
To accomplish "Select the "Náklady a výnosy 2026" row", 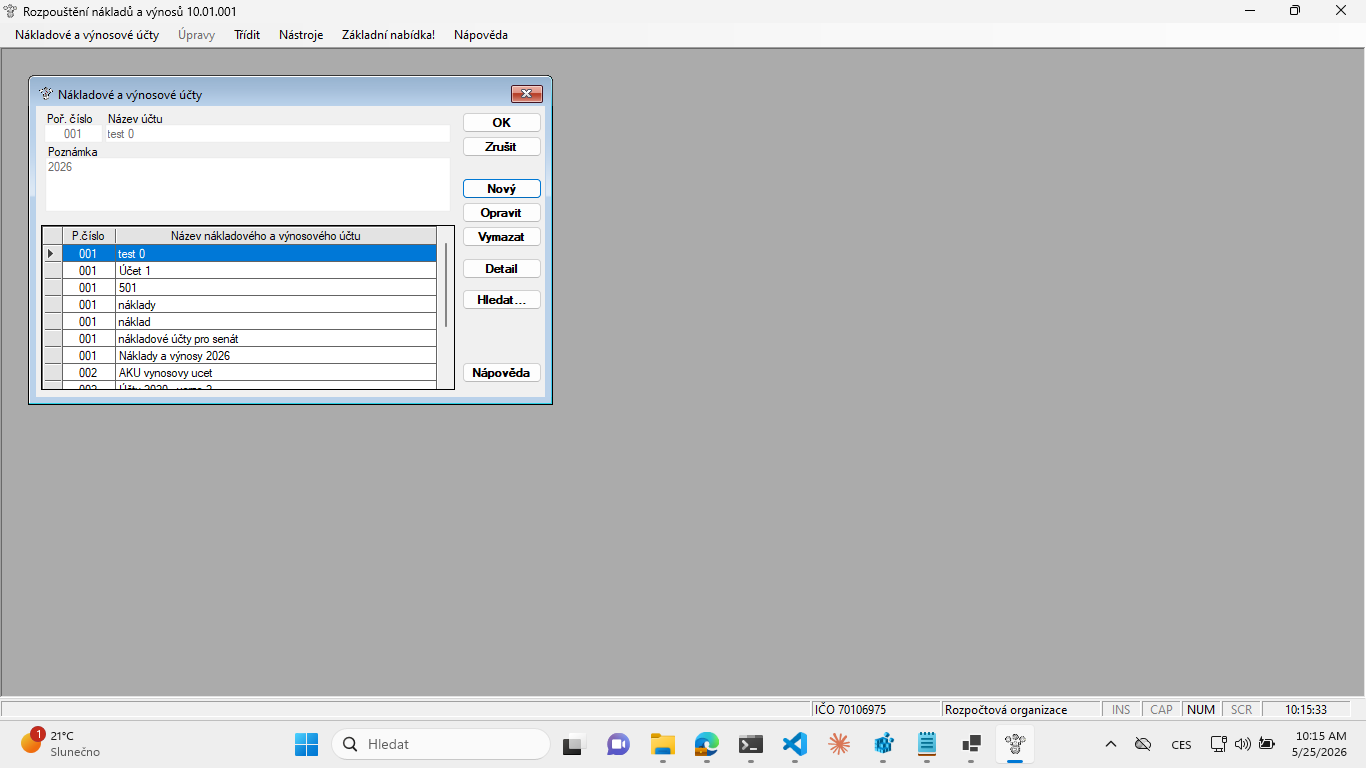I will (240, 356).
